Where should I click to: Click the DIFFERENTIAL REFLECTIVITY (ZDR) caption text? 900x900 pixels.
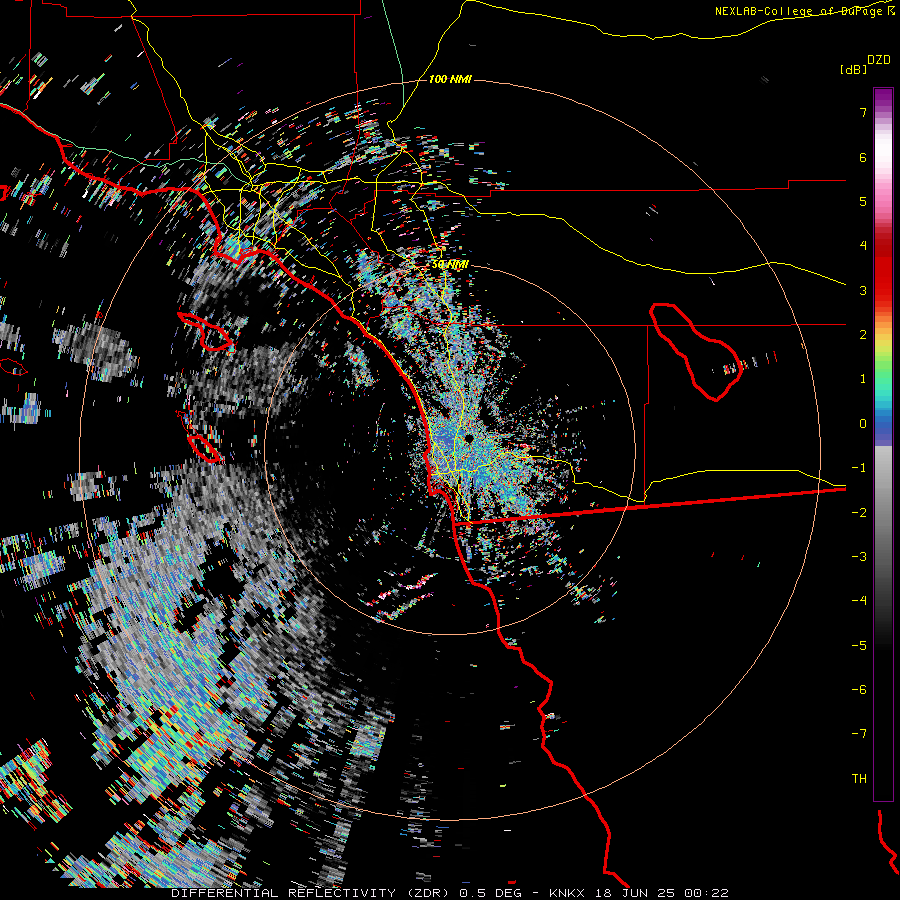coord(312,893)
